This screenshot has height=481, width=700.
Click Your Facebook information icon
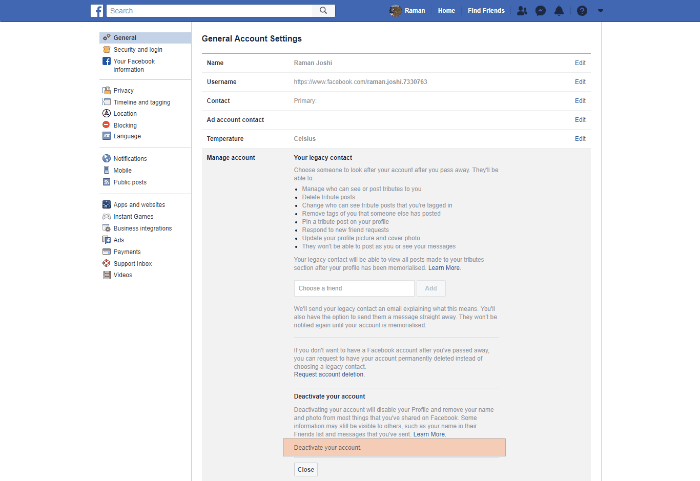coord(107,61)
